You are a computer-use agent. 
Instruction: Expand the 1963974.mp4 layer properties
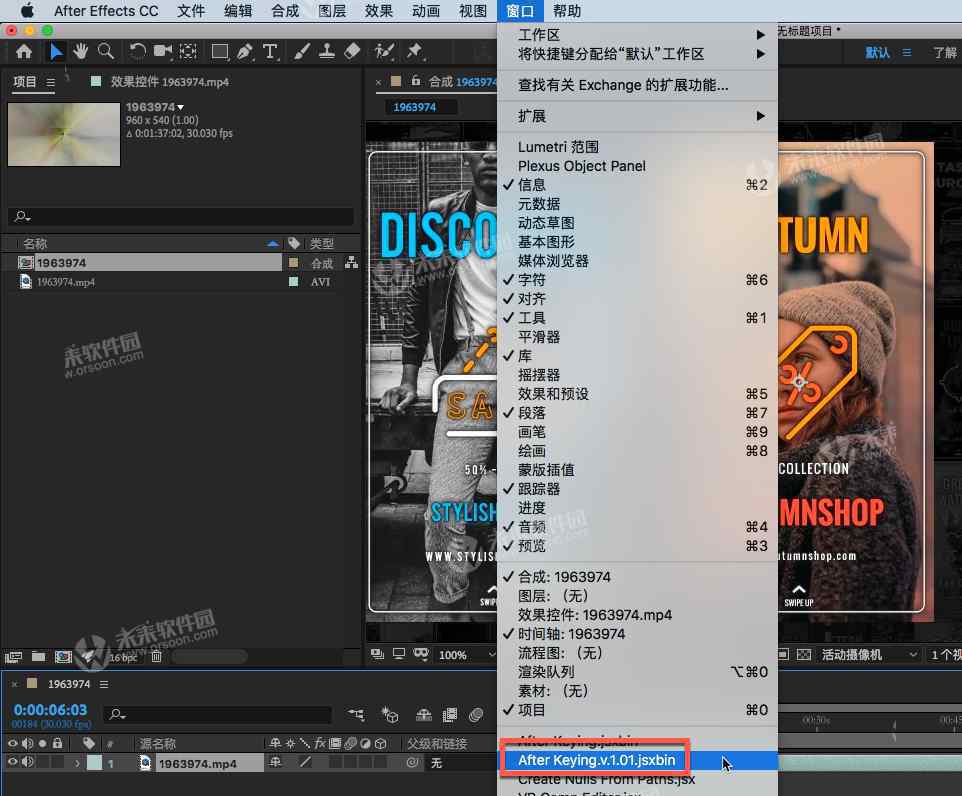click(77, 763)
